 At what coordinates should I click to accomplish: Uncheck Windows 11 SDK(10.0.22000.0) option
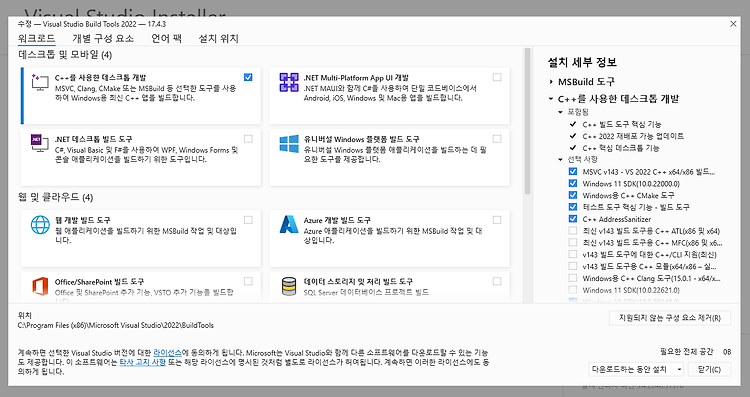coord(573,183)
